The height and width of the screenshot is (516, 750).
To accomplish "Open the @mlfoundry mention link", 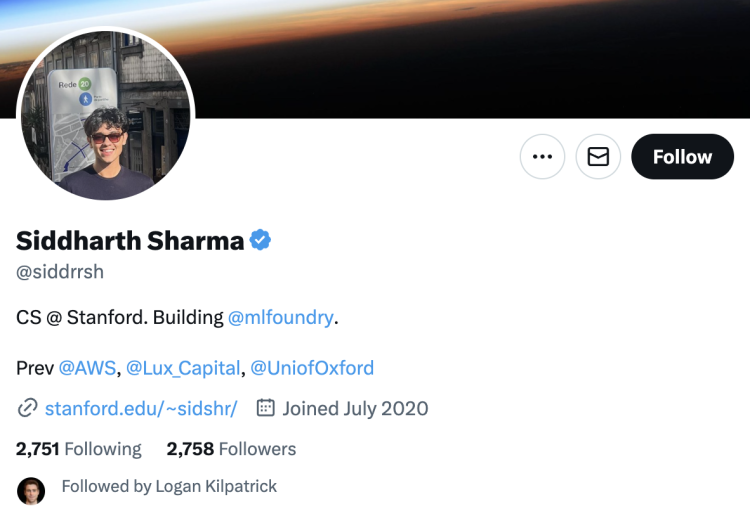I will tap(281, 318).
